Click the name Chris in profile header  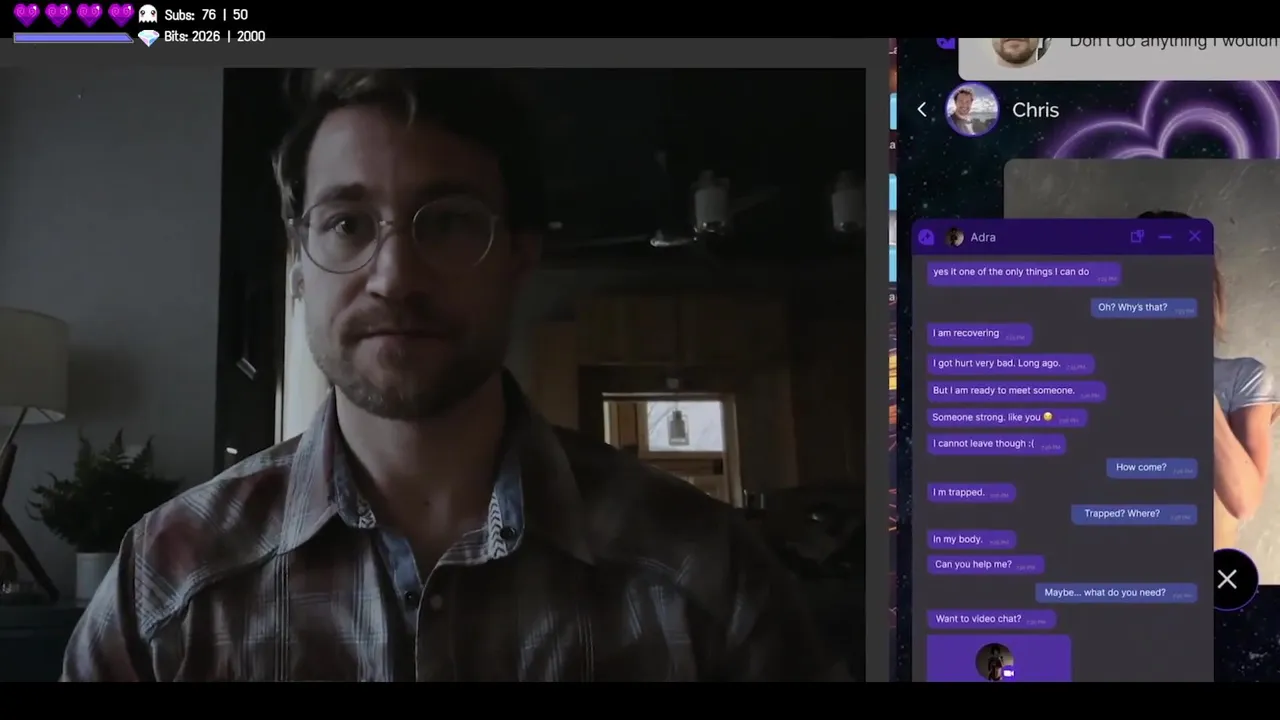click(1035, 110)
